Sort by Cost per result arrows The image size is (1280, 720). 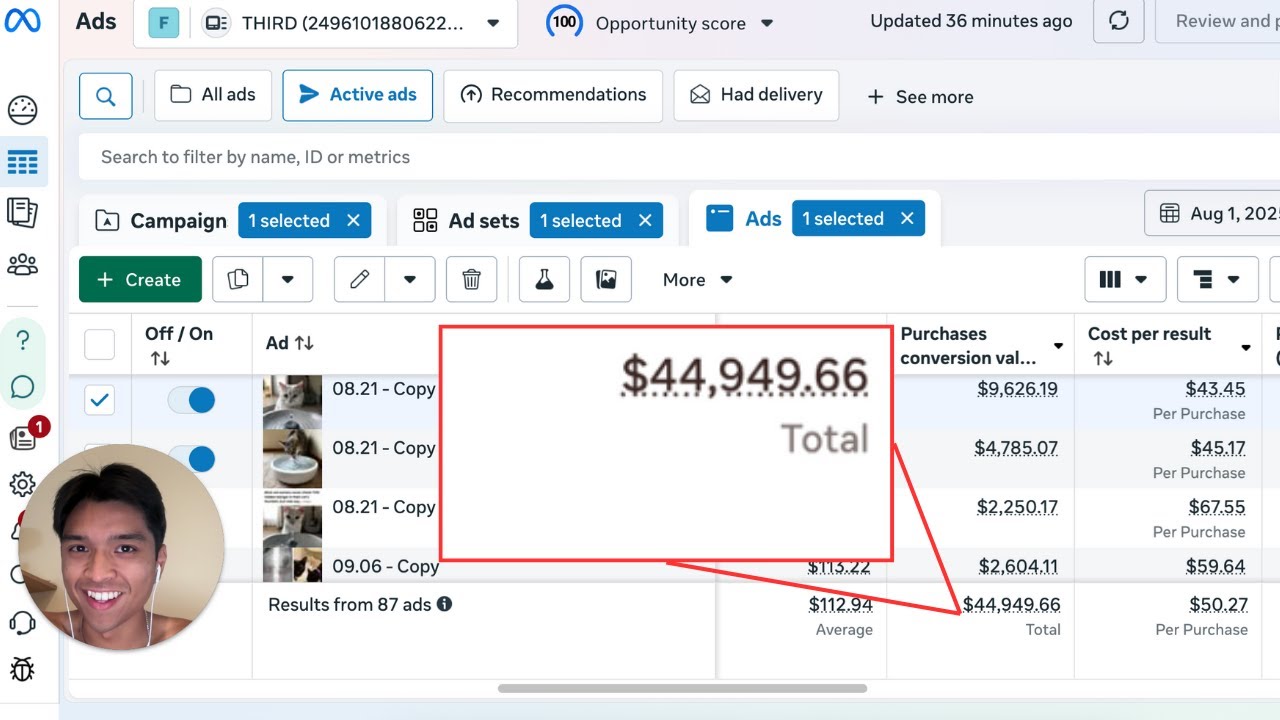coord(1103,358)
